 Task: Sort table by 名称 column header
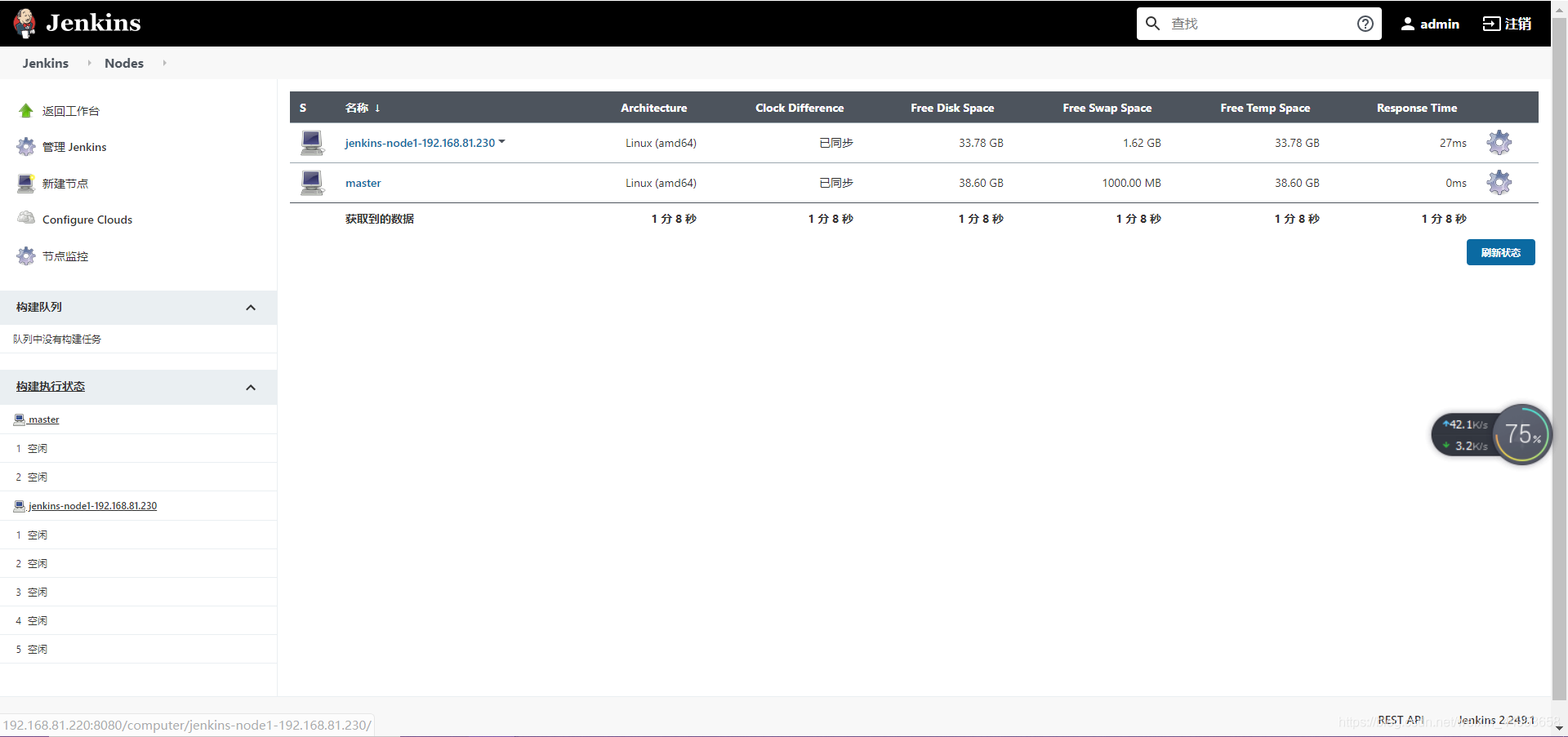pyautogui.click(x=363, y=108)
